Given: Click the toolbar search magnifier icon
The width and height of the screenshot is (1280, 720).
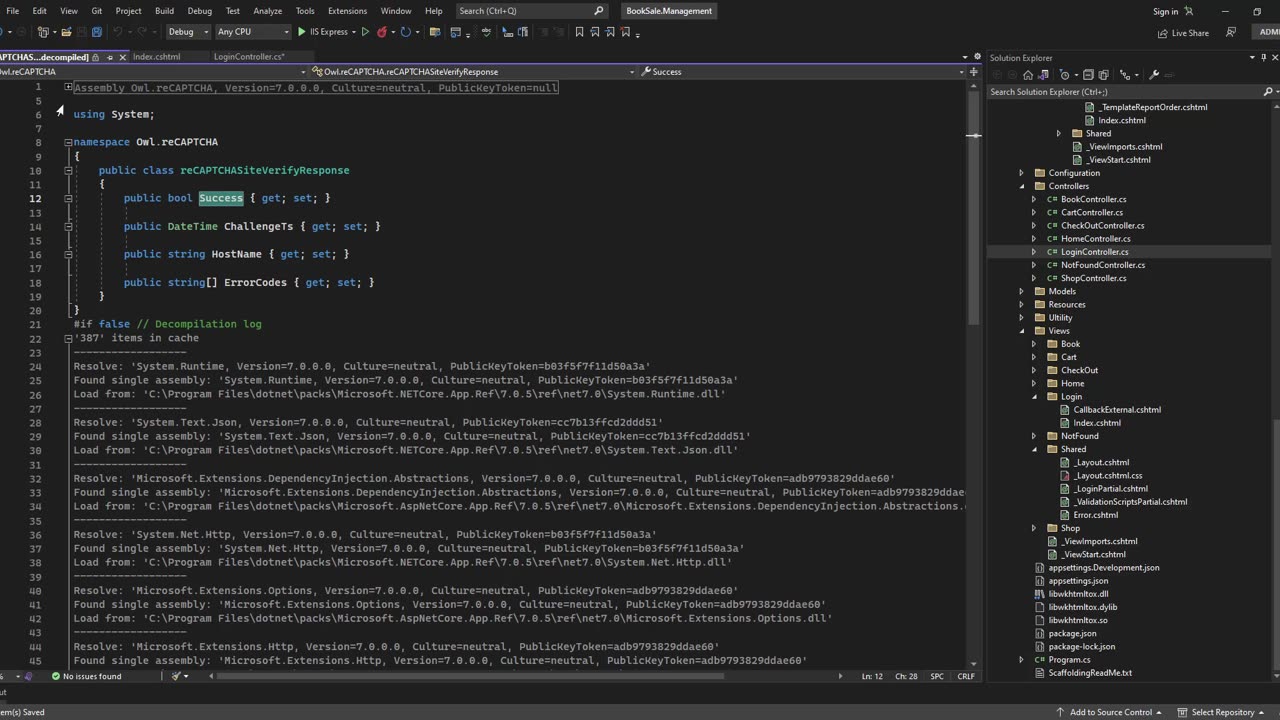Looking at the screenshot, I should tap(599, 11).
